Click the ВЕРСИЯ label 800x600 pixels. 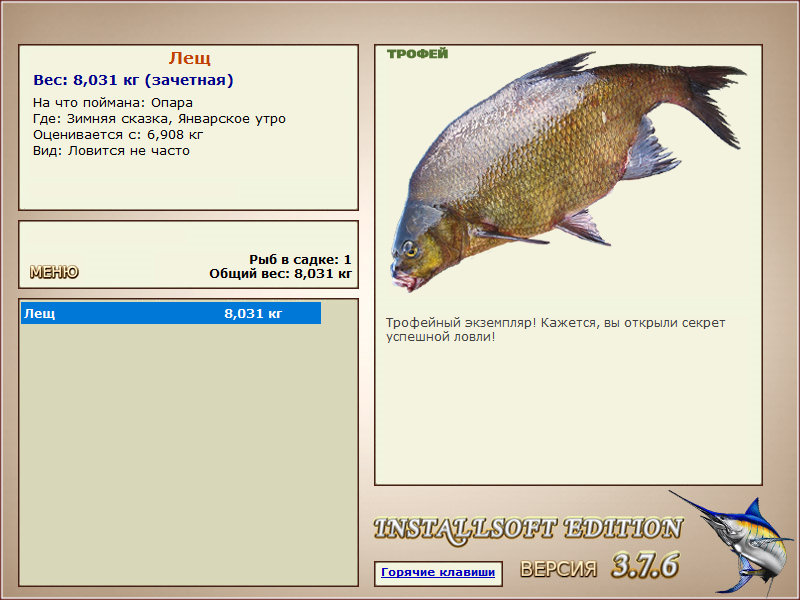coord(559,570)
